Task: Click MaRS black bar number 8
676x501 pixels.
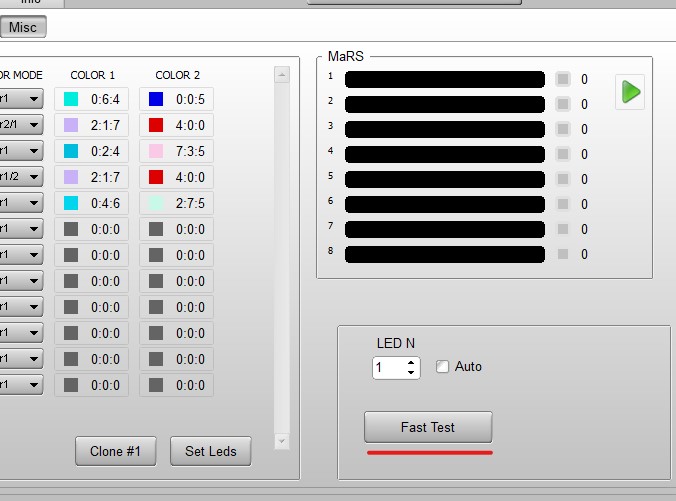Action: click(444, 254)
